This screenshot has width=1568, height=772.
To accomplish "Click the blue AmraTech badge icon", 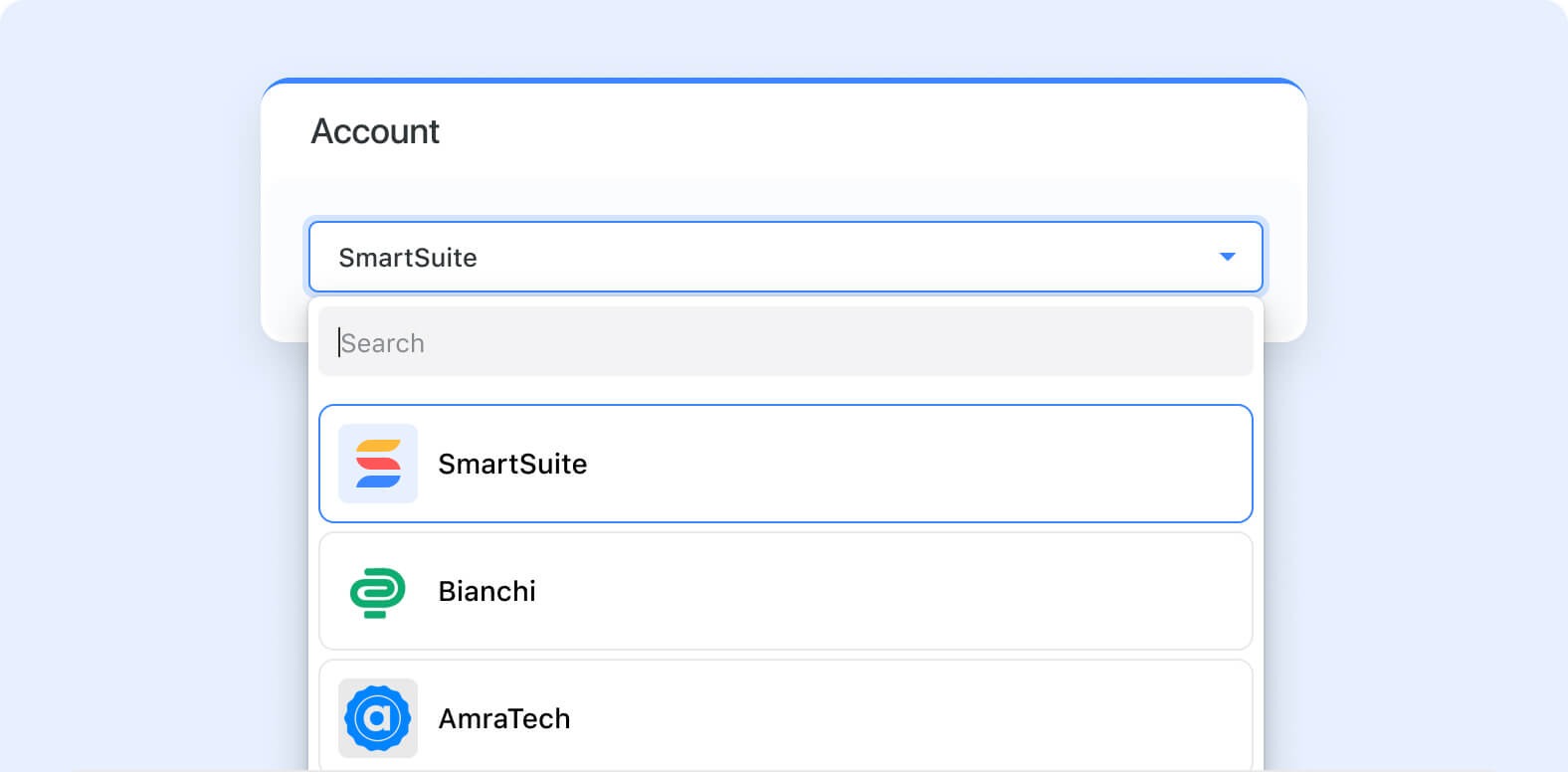I will point(378,718).
